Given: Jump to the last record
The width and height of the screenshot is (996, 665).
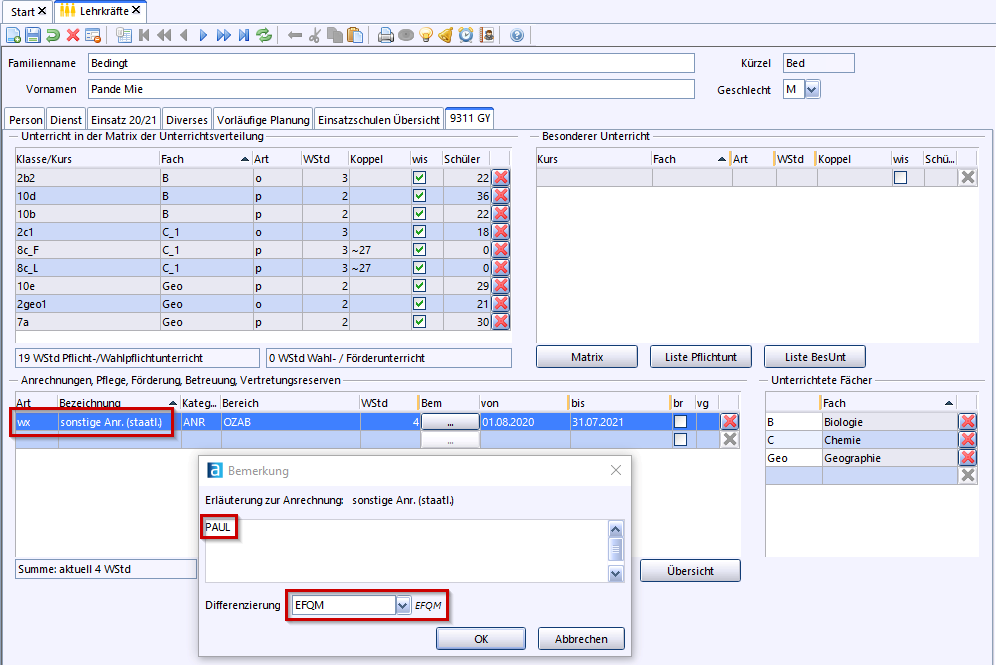Looking at the screenshot, I should click(244, 36).
